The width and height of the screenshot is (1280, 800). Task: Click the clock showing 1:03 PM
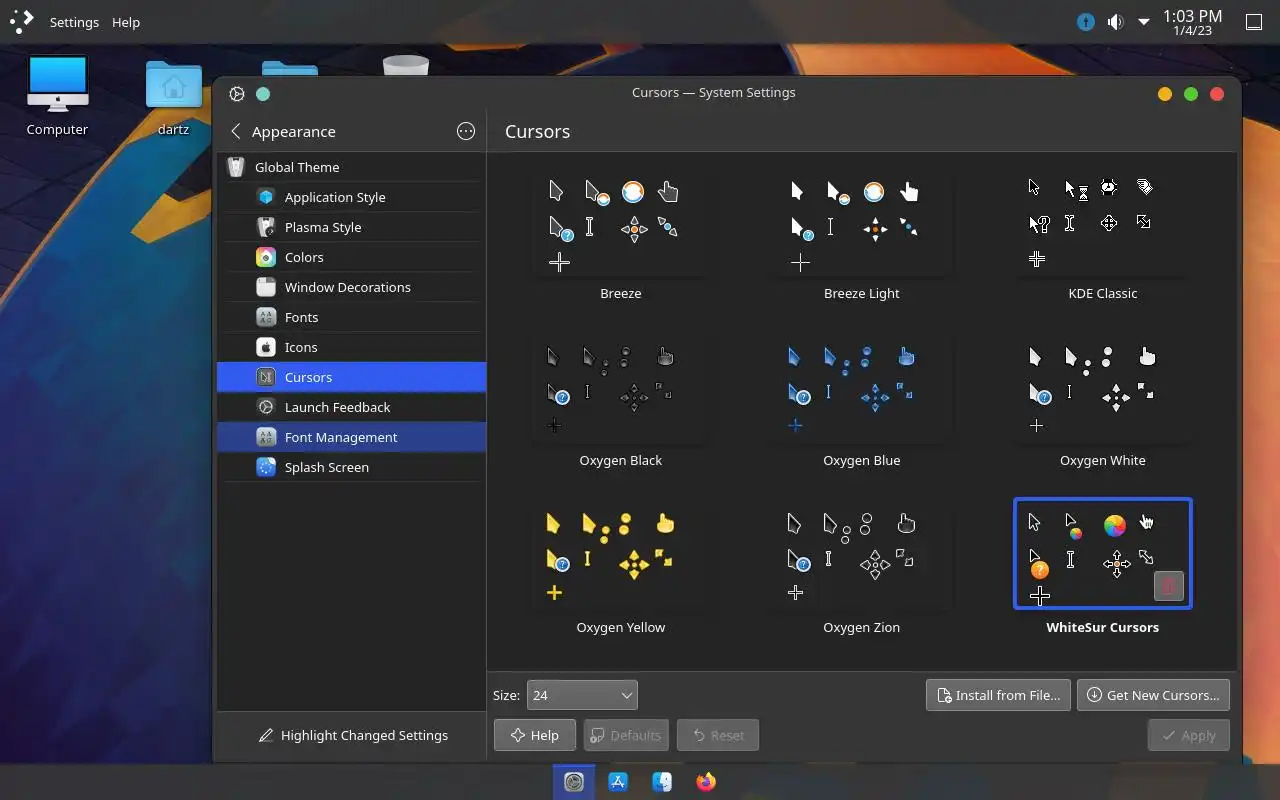[1192, 22]
